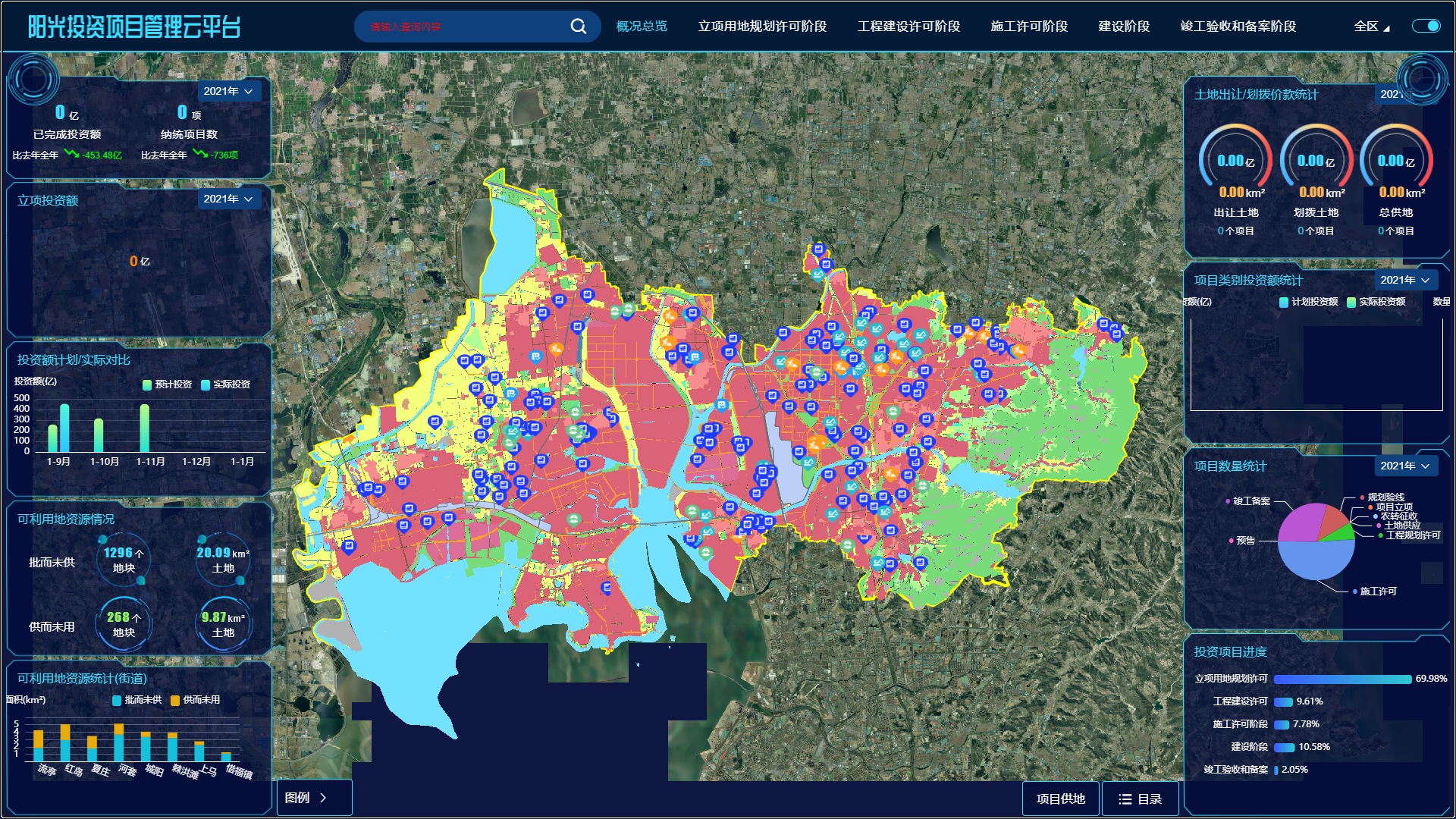Click the 立项用地规划许可 progress bar
The height and width of the screenshot is (819, 1456).
click(x=1341, y=679)
